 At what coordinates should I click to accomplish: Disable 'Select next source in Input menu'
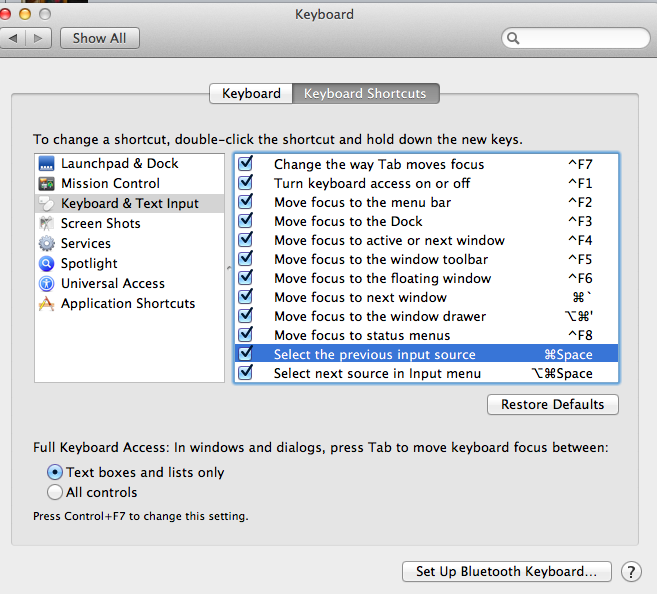pyautogui.click(x=246, y=373)
